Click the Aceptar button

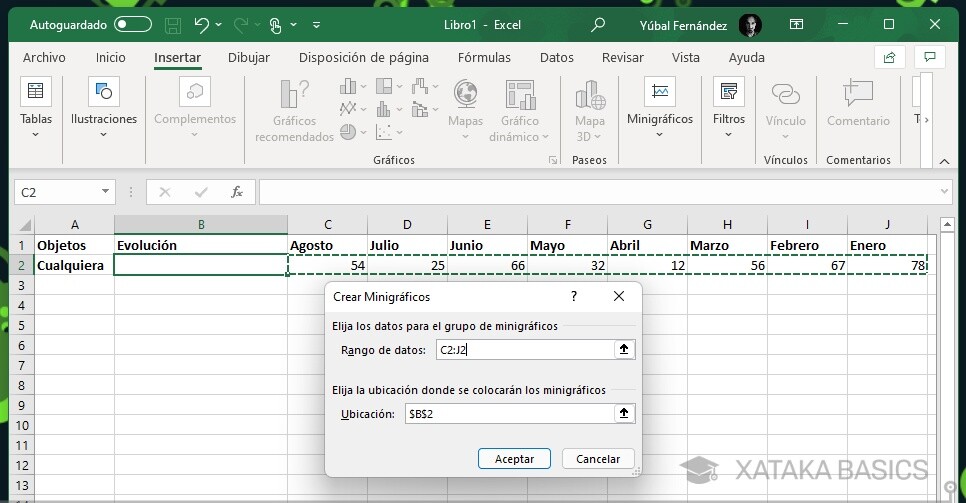pyautogui.click(x=514, y=459)
